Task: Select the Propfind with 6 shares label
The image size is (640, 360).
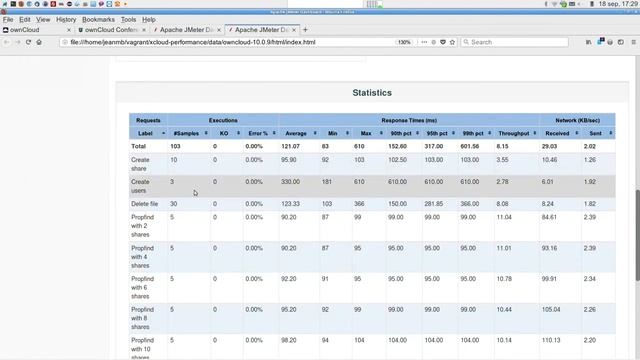Action: (x=142, y=287)
